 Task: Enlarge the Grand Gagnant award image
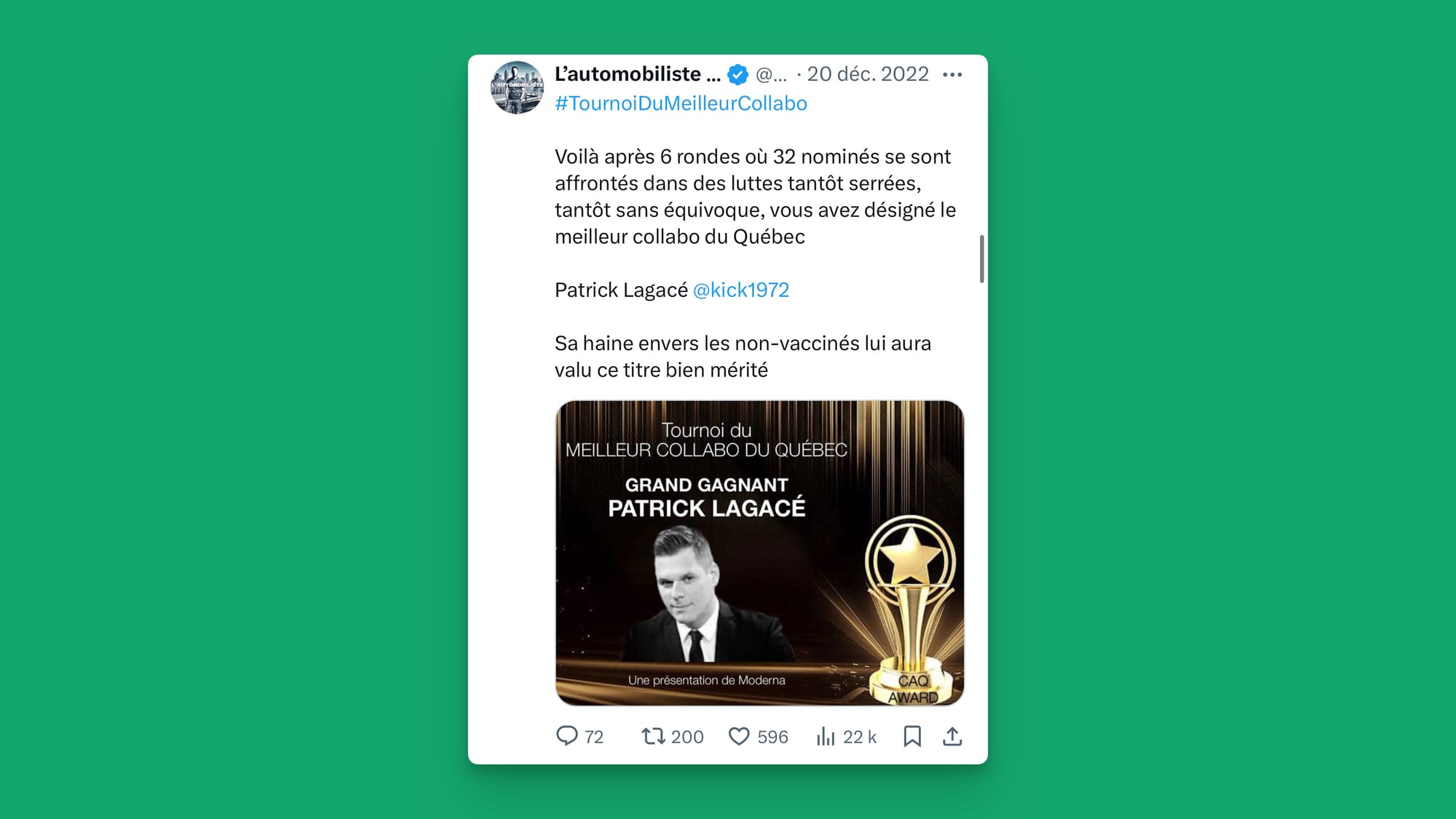tap(759, 553)
